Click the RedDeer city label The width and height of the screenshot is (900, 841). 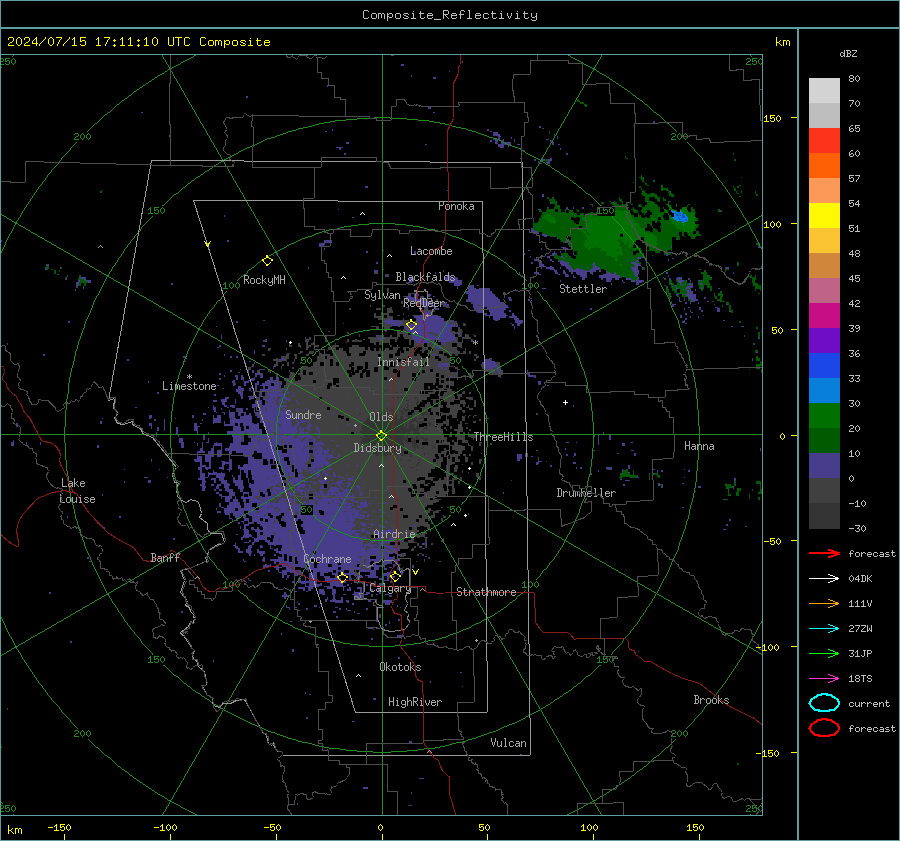[x=424, y=303]
